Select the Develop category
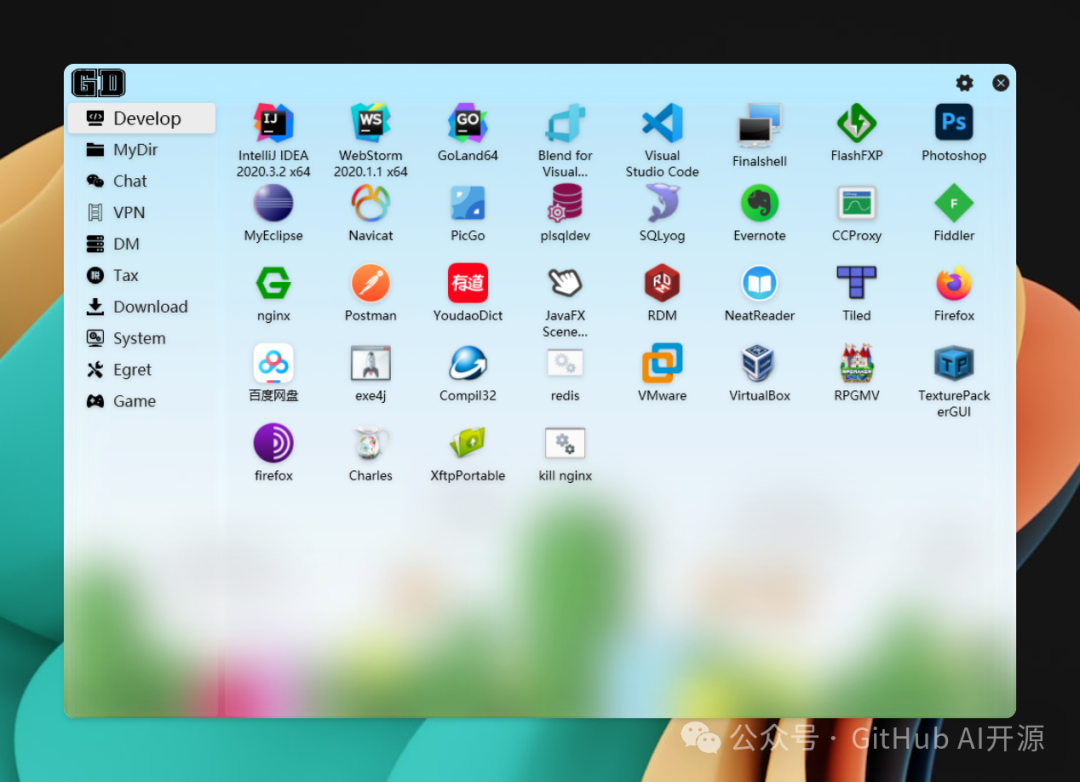Screen dimensions: 1080x782 (142, 119)
